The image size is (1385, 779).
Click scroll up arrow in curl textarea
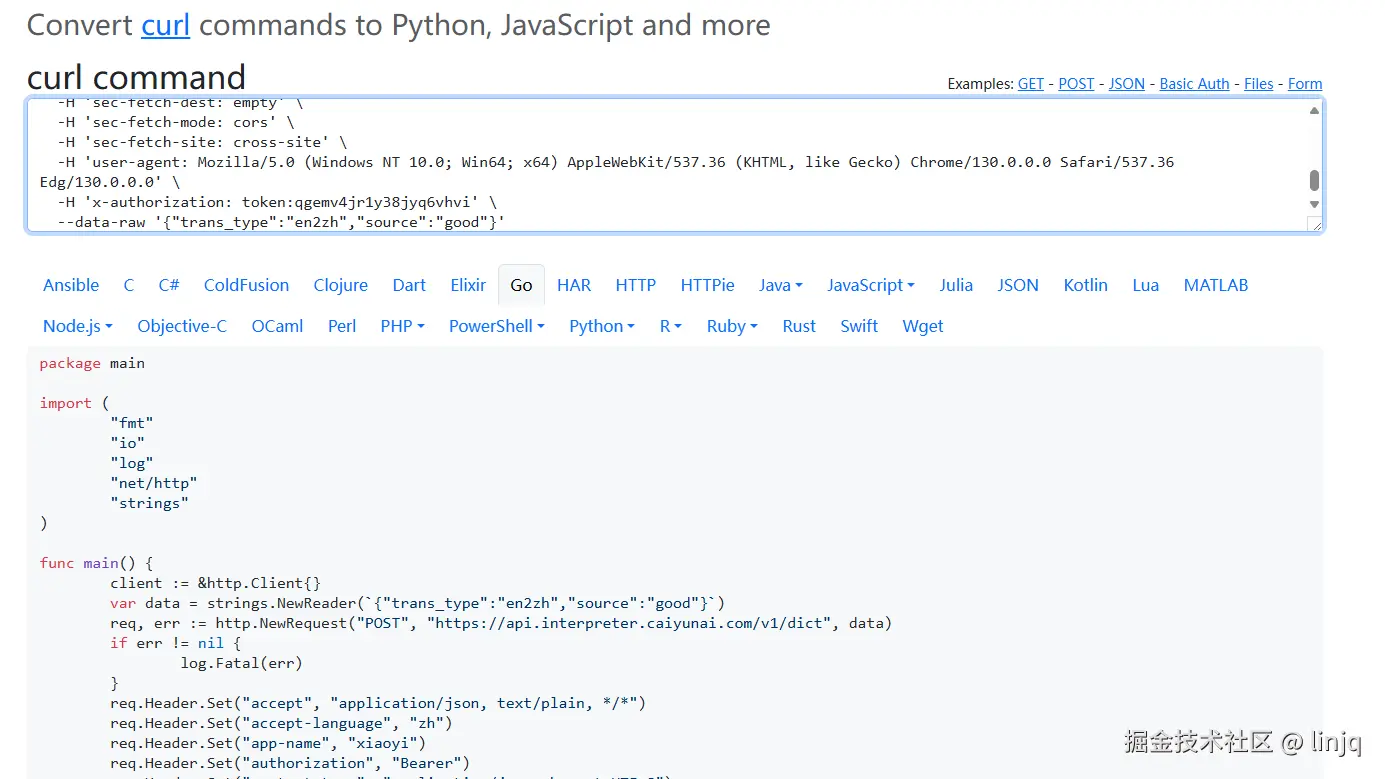click(x=1314, y=111)
